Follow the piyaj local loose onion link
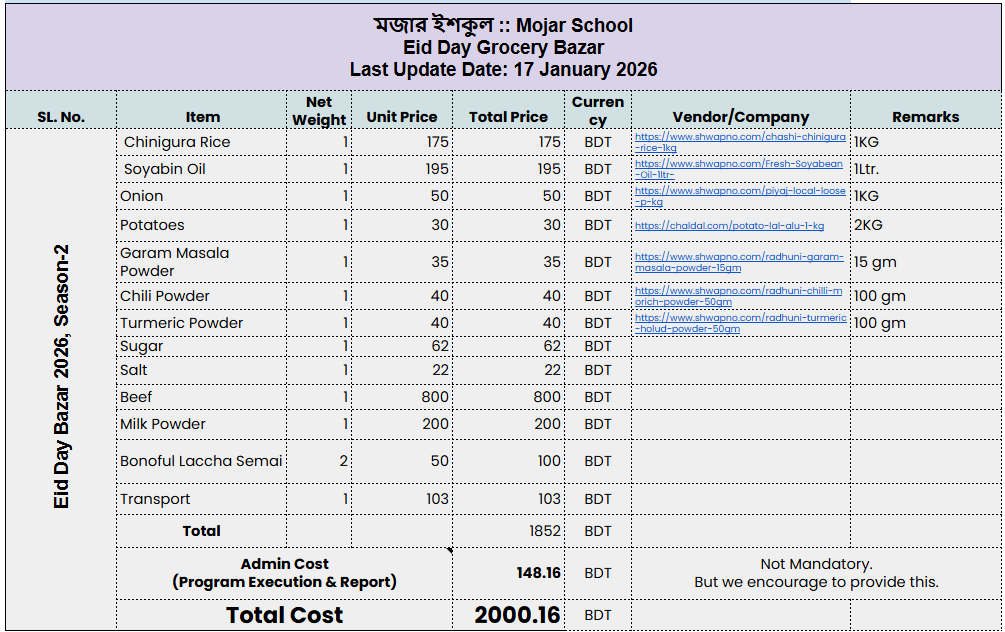The height and width of the screenshot is (632, 1005). [739, 191]
